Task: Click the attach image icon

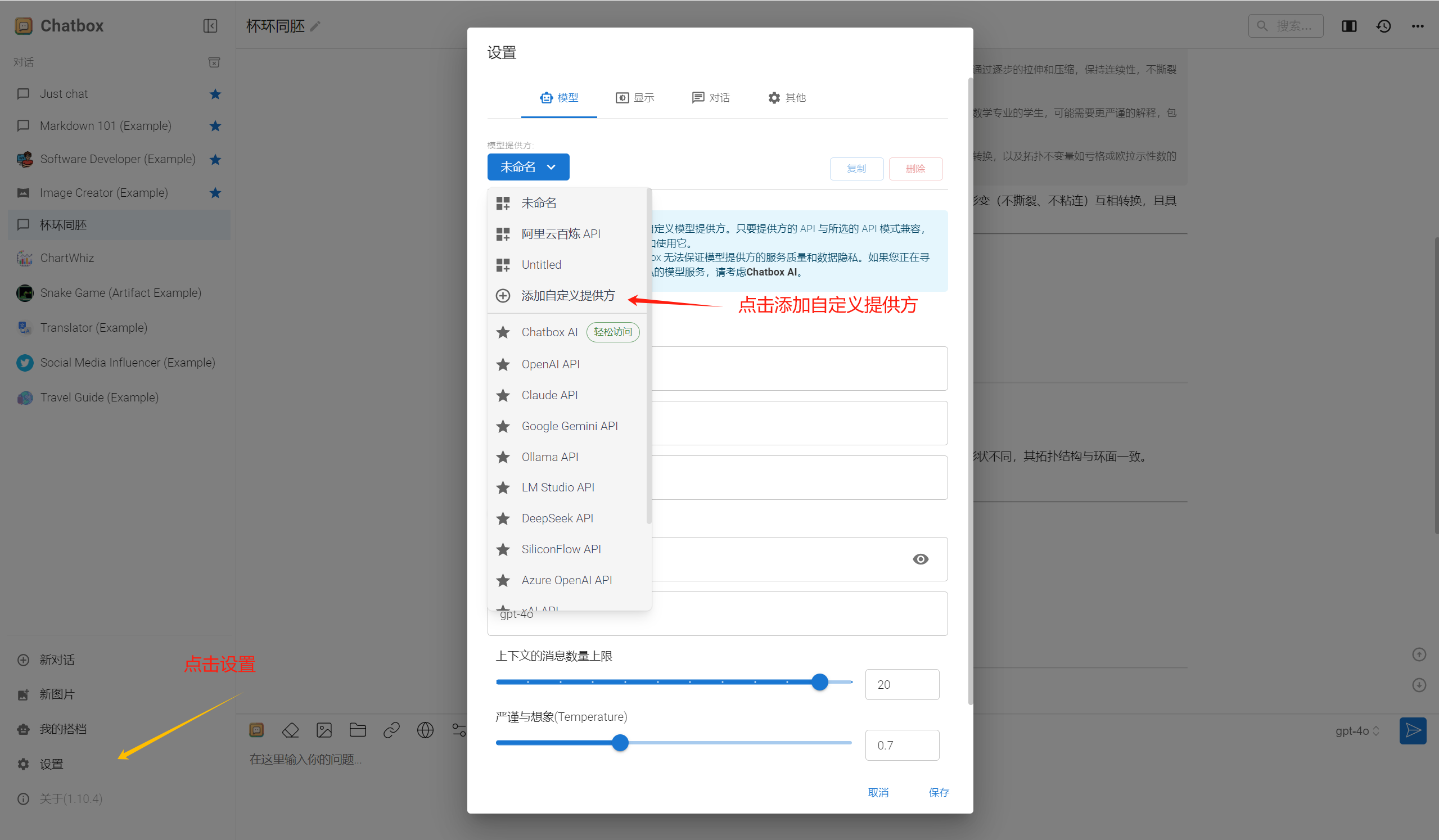Action: coord(324,730)
